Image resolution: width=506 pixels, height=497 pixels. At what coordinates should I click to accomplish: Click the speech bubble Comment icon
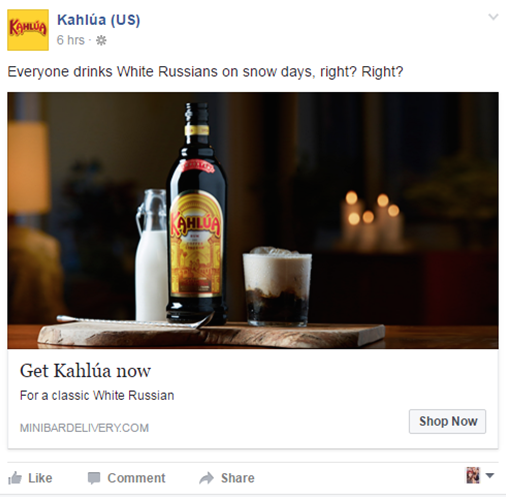pos(94,478)
